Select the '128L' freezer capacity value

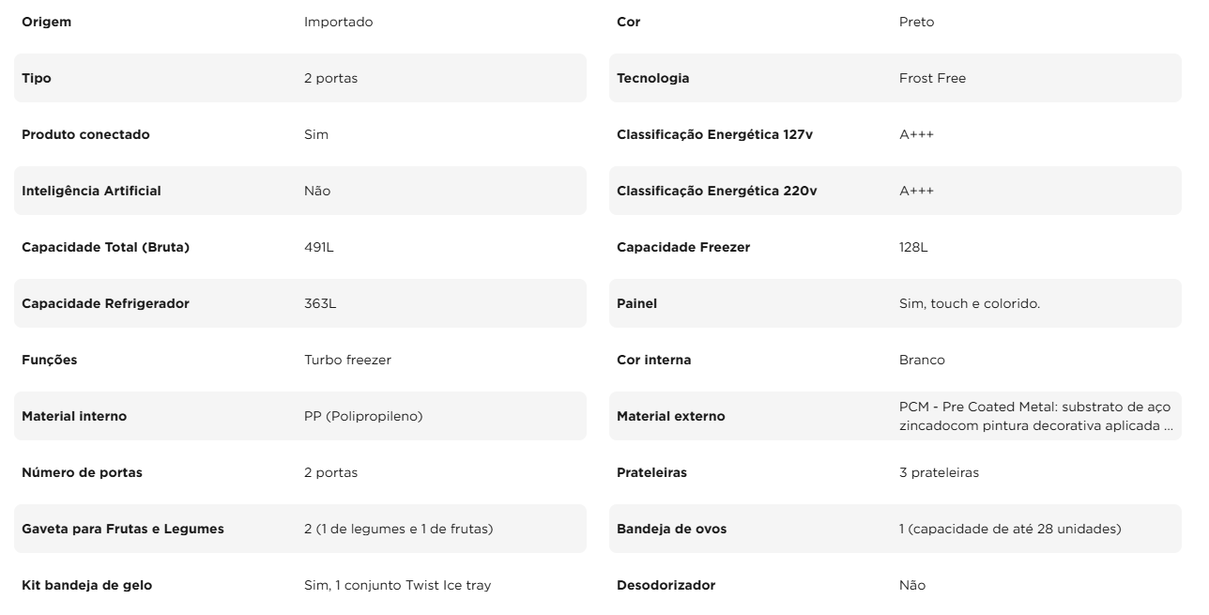pyautogui.click(x=913, y=247)
